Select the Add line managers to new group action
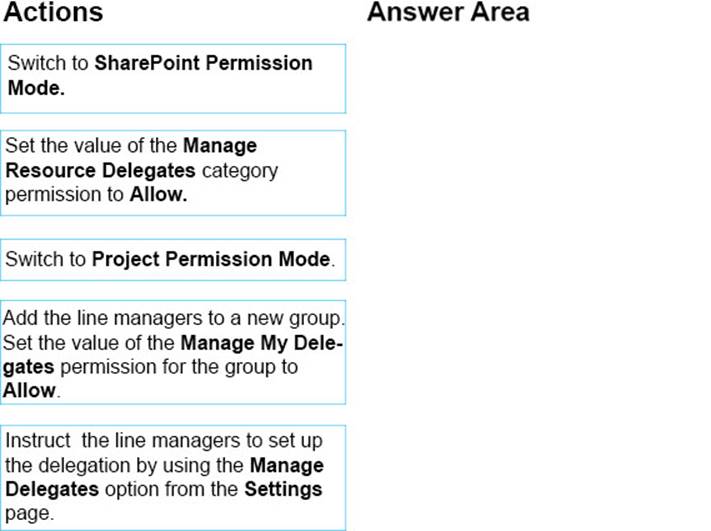Image resolution: width=711 pixels, height=531 pixels. point(173,352)
